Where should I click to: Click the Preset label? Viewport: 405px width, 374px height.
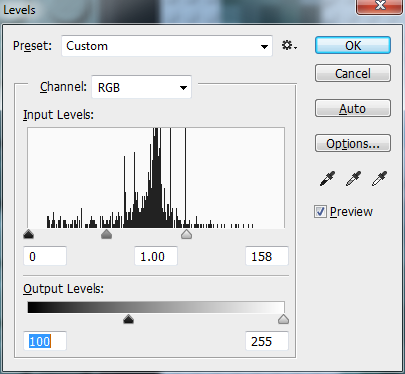pos(32,46)
